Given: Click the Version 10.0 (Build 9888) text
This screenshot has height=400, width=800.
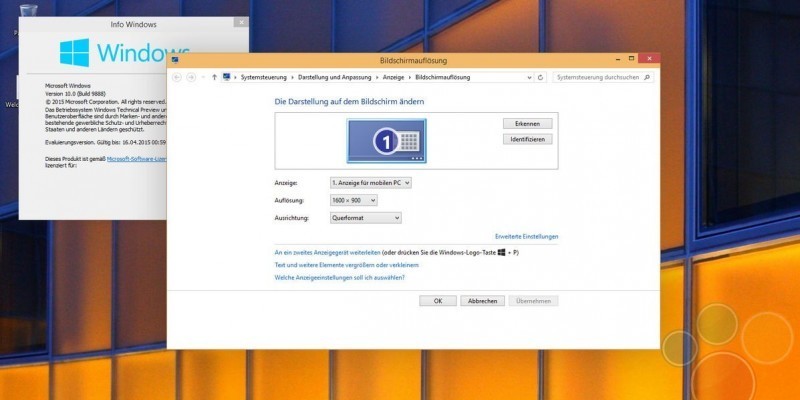Looking at the screenshot, I should [x=75, y=93].
